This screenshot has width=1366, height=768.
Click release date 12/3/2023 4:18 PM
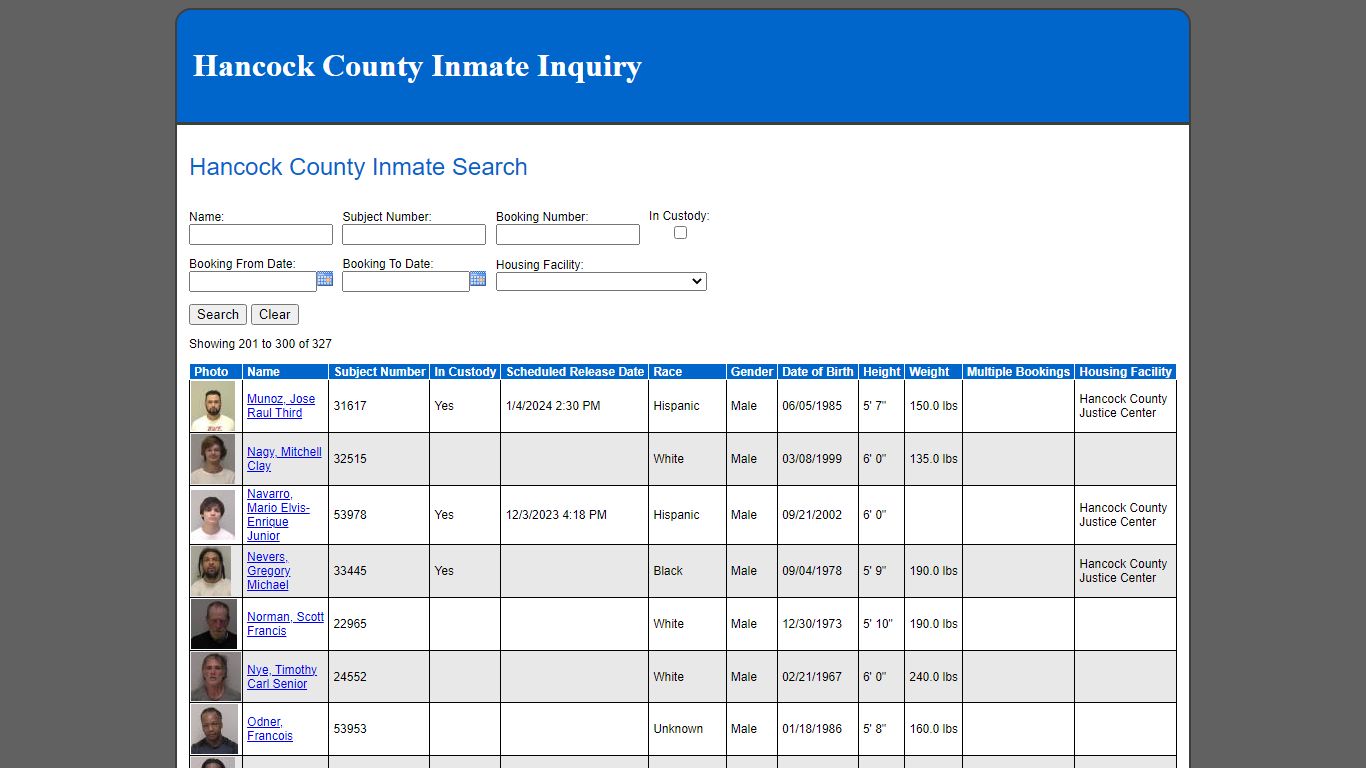coord(556,515)
